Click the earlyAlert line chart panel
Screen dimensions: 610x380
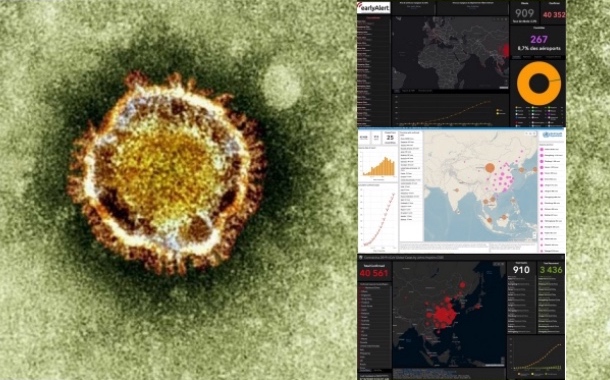(450, 110)
